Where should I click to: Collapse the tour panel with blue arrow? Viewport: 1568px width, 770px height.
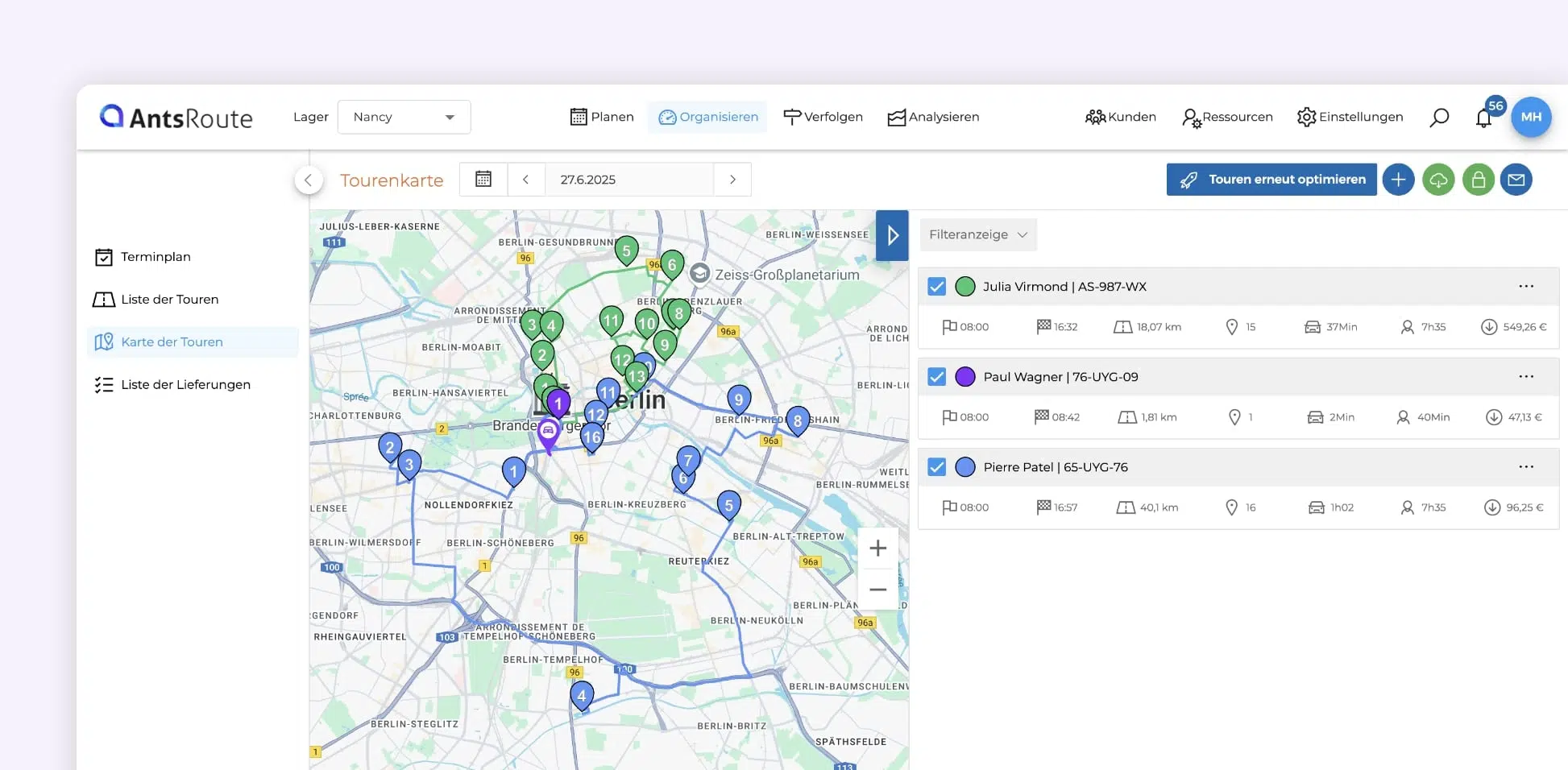pyautogui.click(x=892, y=235)
